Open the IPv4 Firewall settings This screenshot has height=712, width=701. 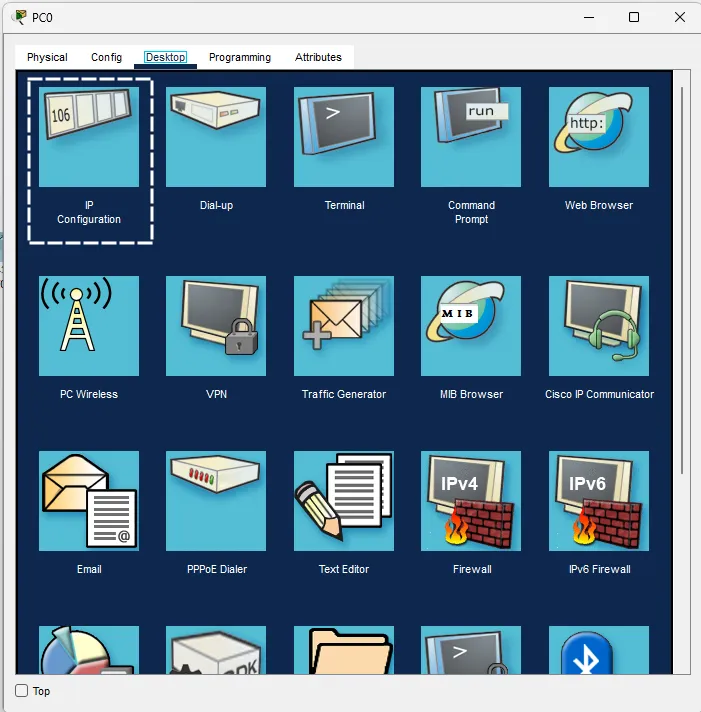471,501
